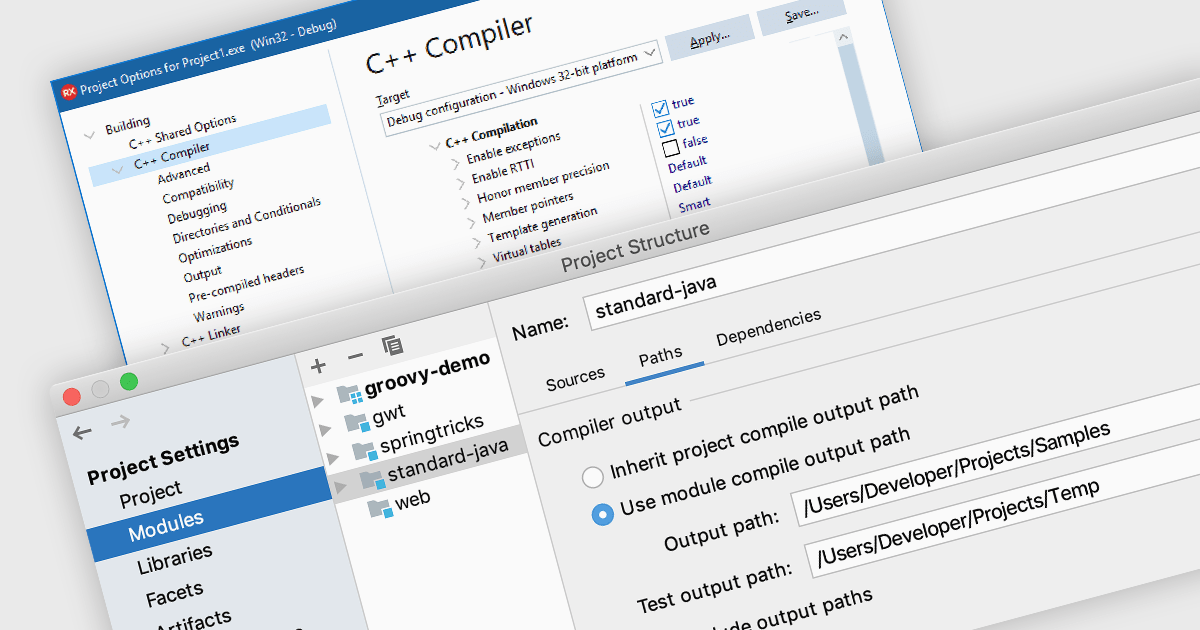1200x630 pixels.
Task: Open the Target configuration dropdown
Action: (650, 52)
